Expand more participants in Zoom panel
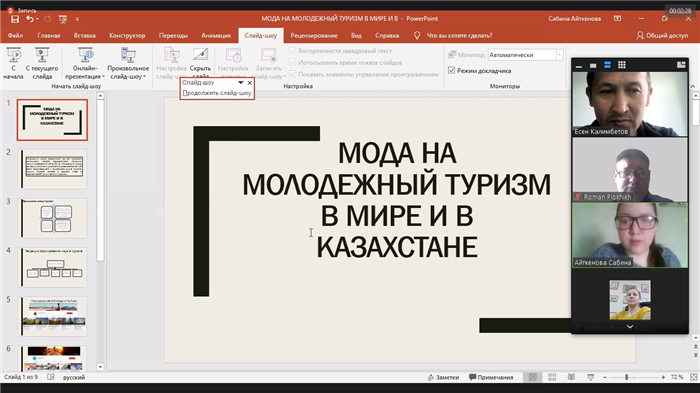 coord(629,327)
